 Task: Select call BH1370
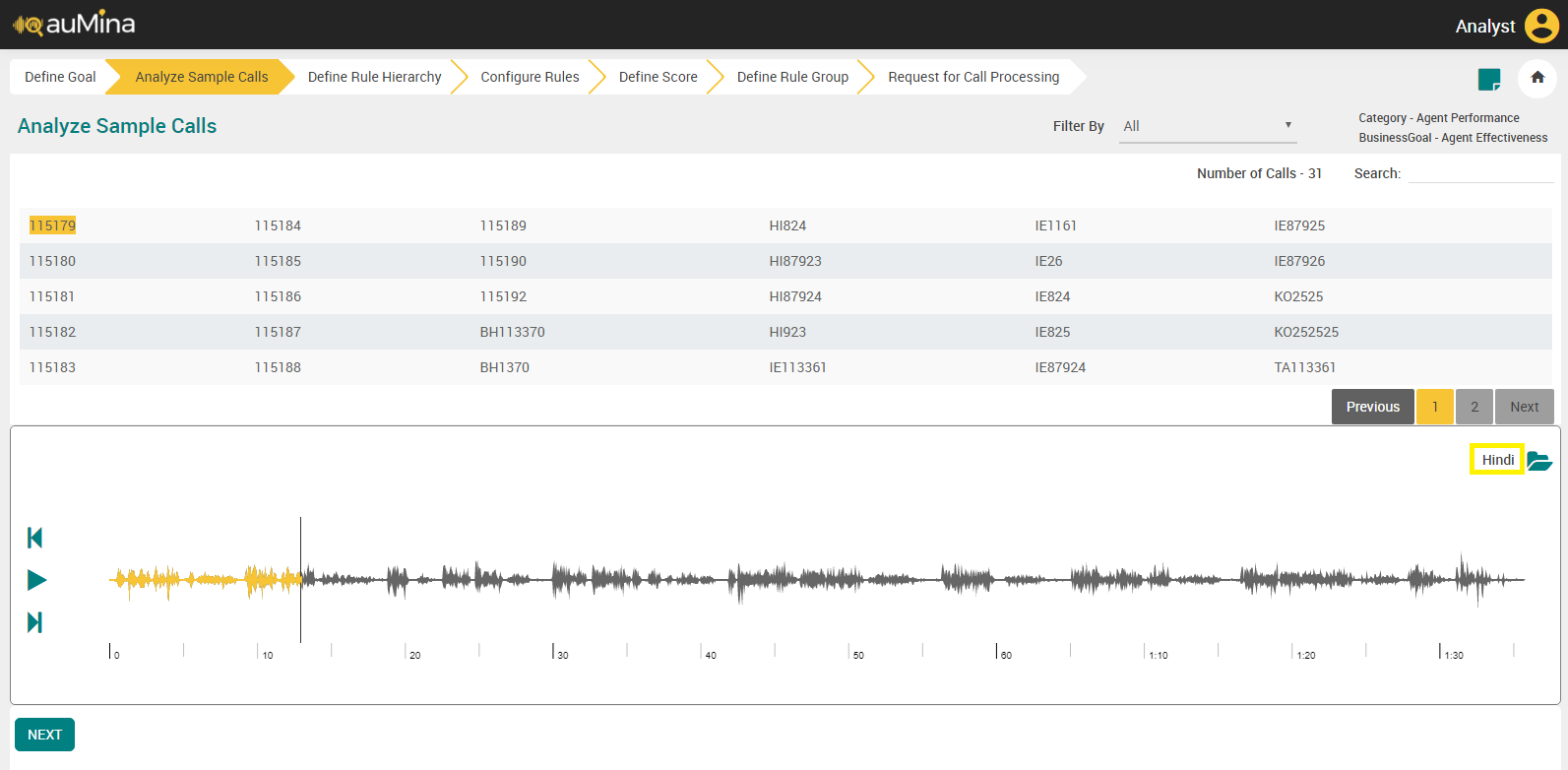click(505, 367)
